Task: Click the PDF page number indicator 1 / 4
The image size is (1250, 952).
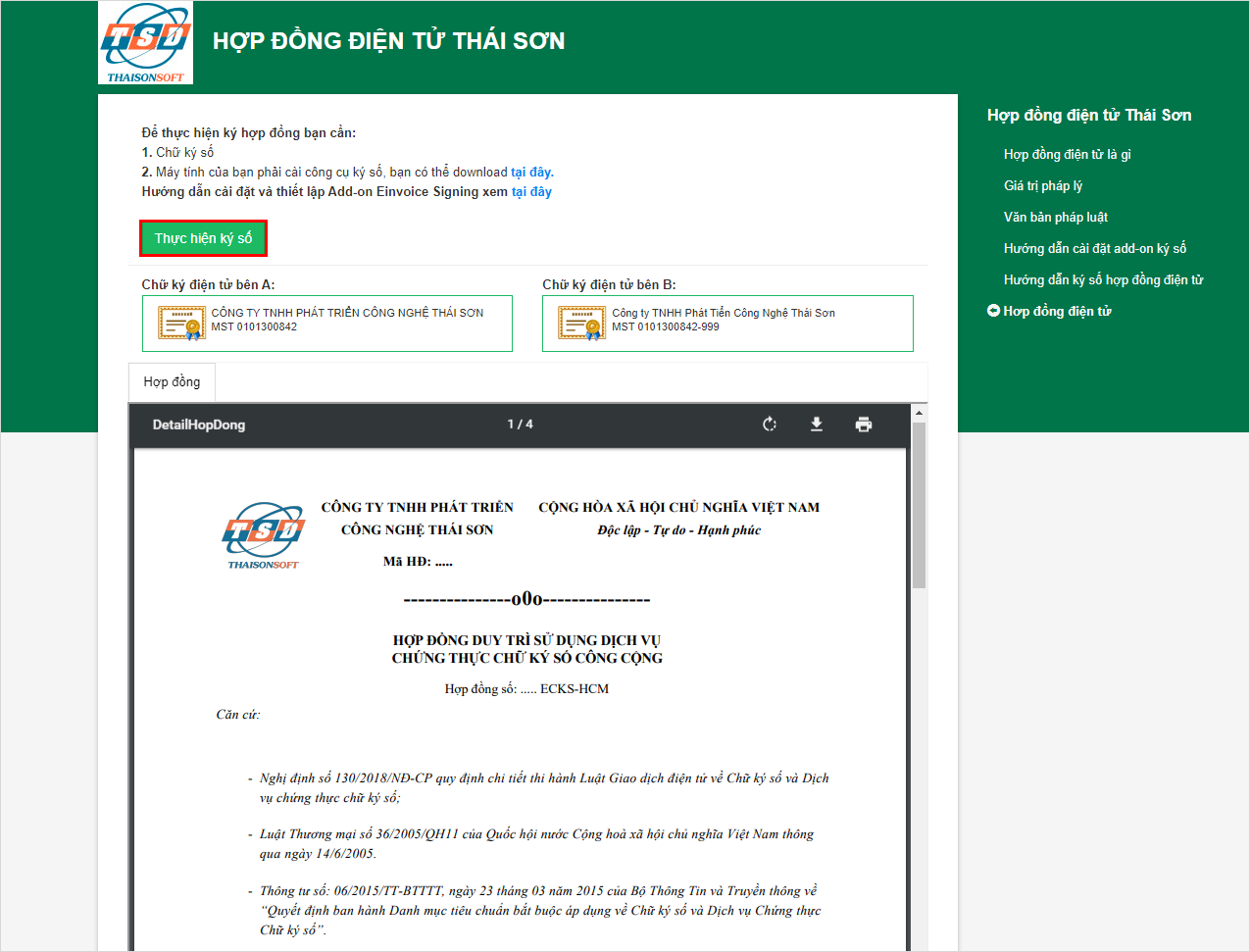Action: pos(521,425)
